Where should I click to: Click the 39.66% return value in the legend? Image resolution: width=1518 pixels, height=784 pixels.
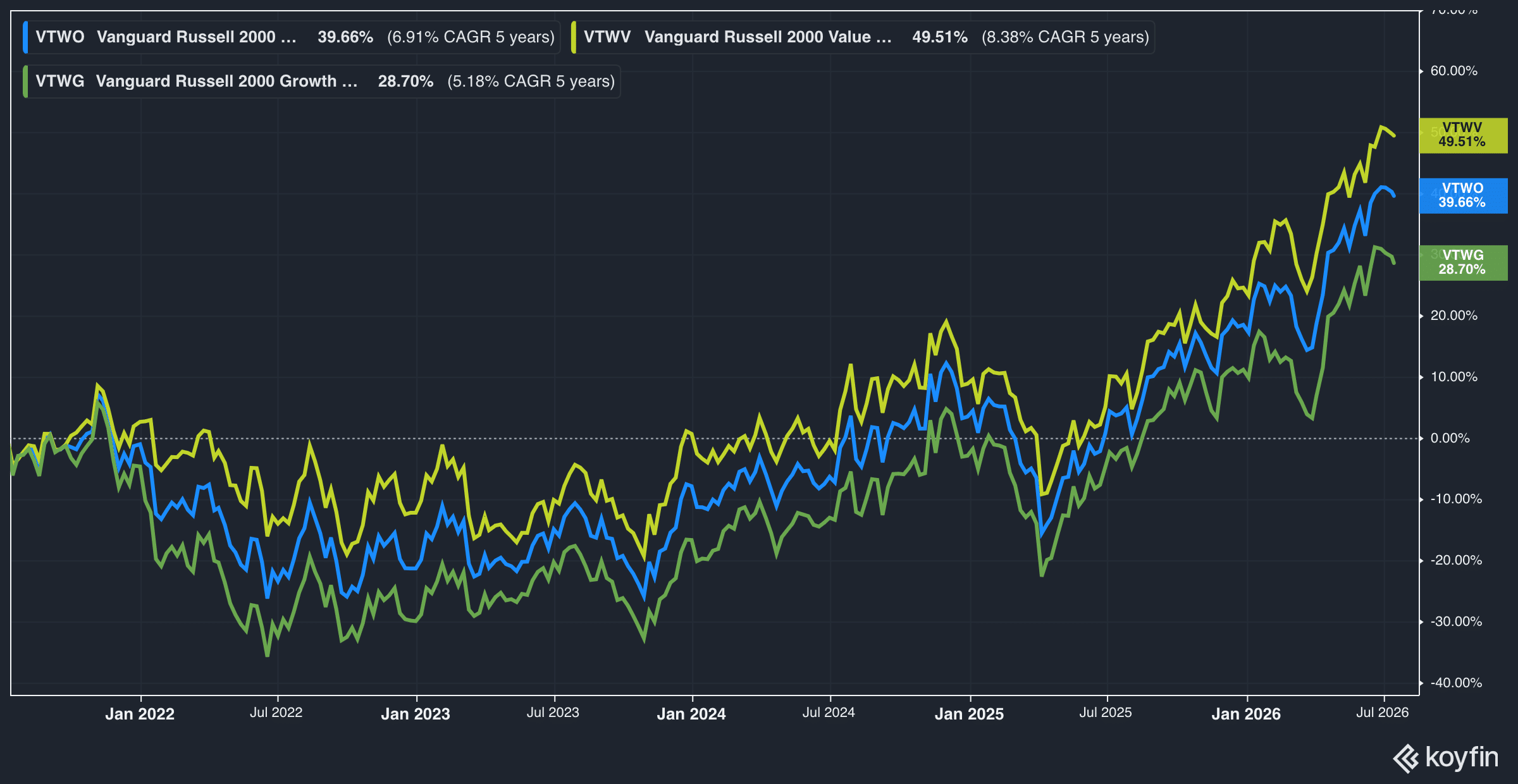345,37
